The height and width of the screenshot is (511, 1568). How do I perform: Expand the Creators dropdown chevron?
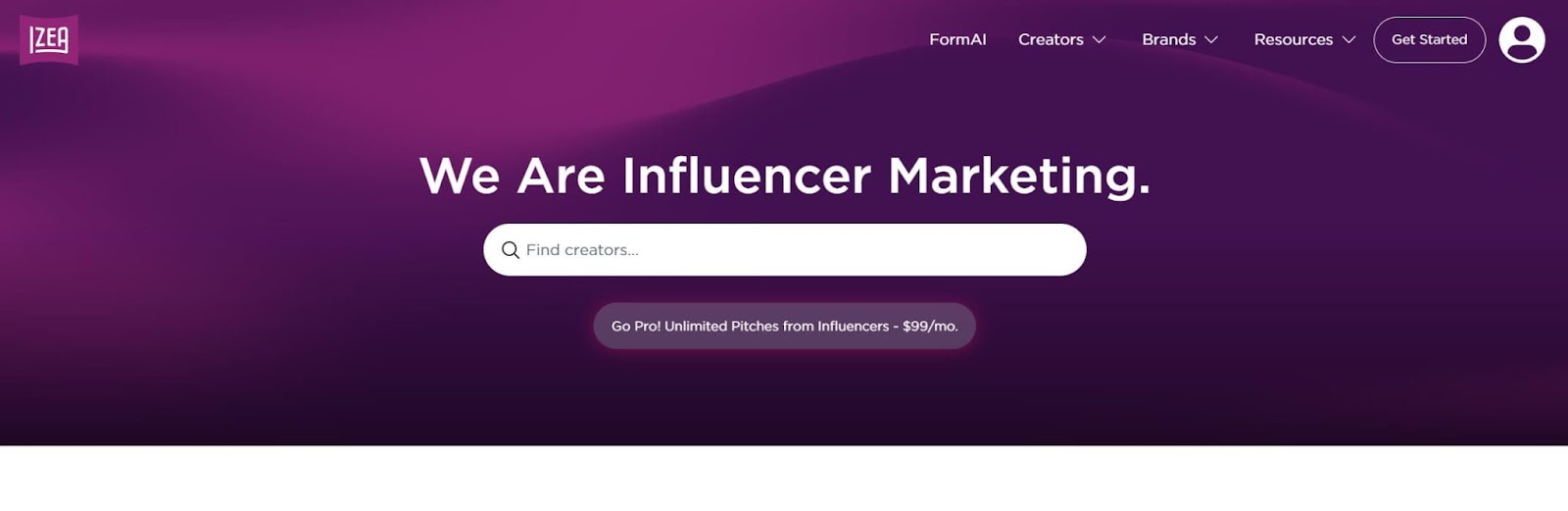pos(1100,40)
